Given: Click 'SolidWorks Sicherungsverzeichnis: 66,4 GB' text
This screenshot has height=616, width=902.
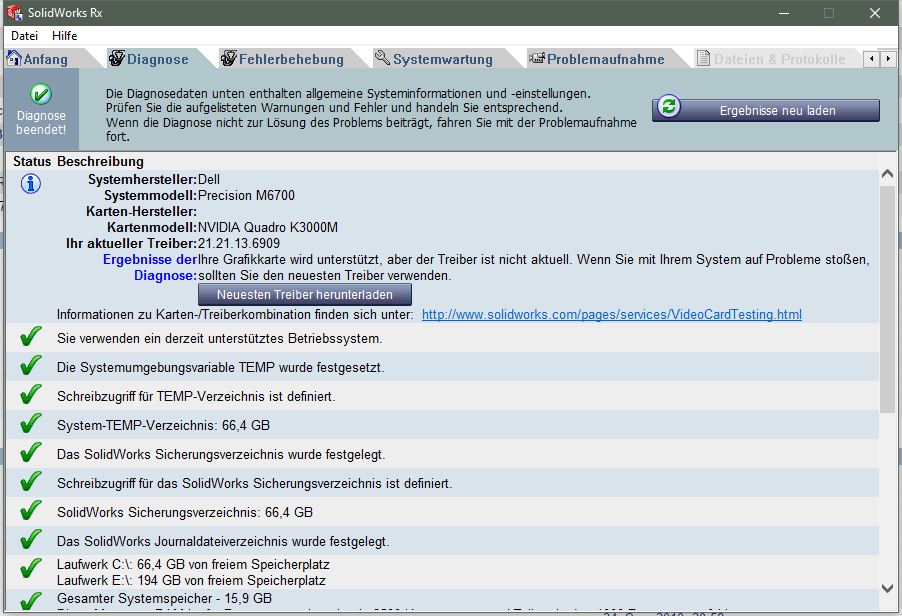Looking at the screenshot, I should click(185, 512).
